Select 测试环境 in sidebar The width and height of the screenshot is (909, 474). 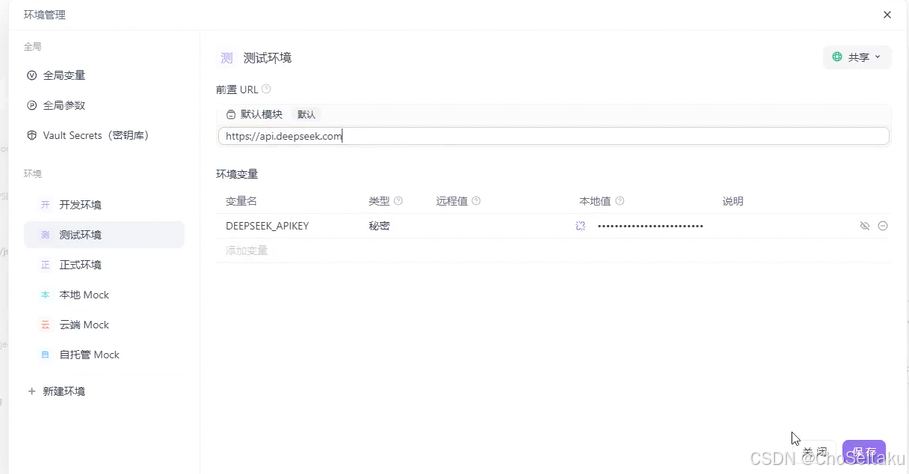(x=104, y=235)
